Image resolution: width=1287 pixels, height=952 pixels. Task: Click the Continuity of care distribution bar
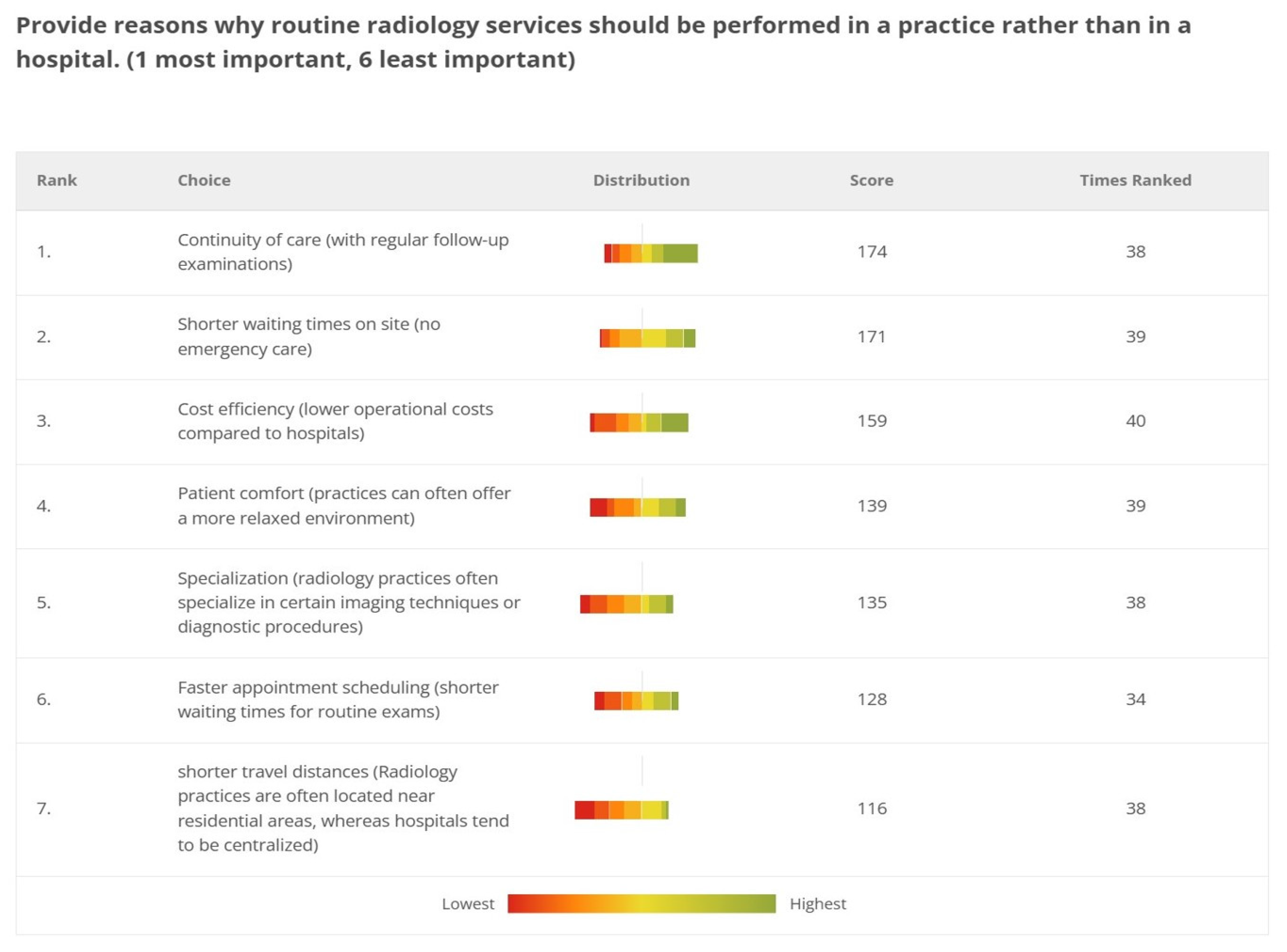[651, 253]
